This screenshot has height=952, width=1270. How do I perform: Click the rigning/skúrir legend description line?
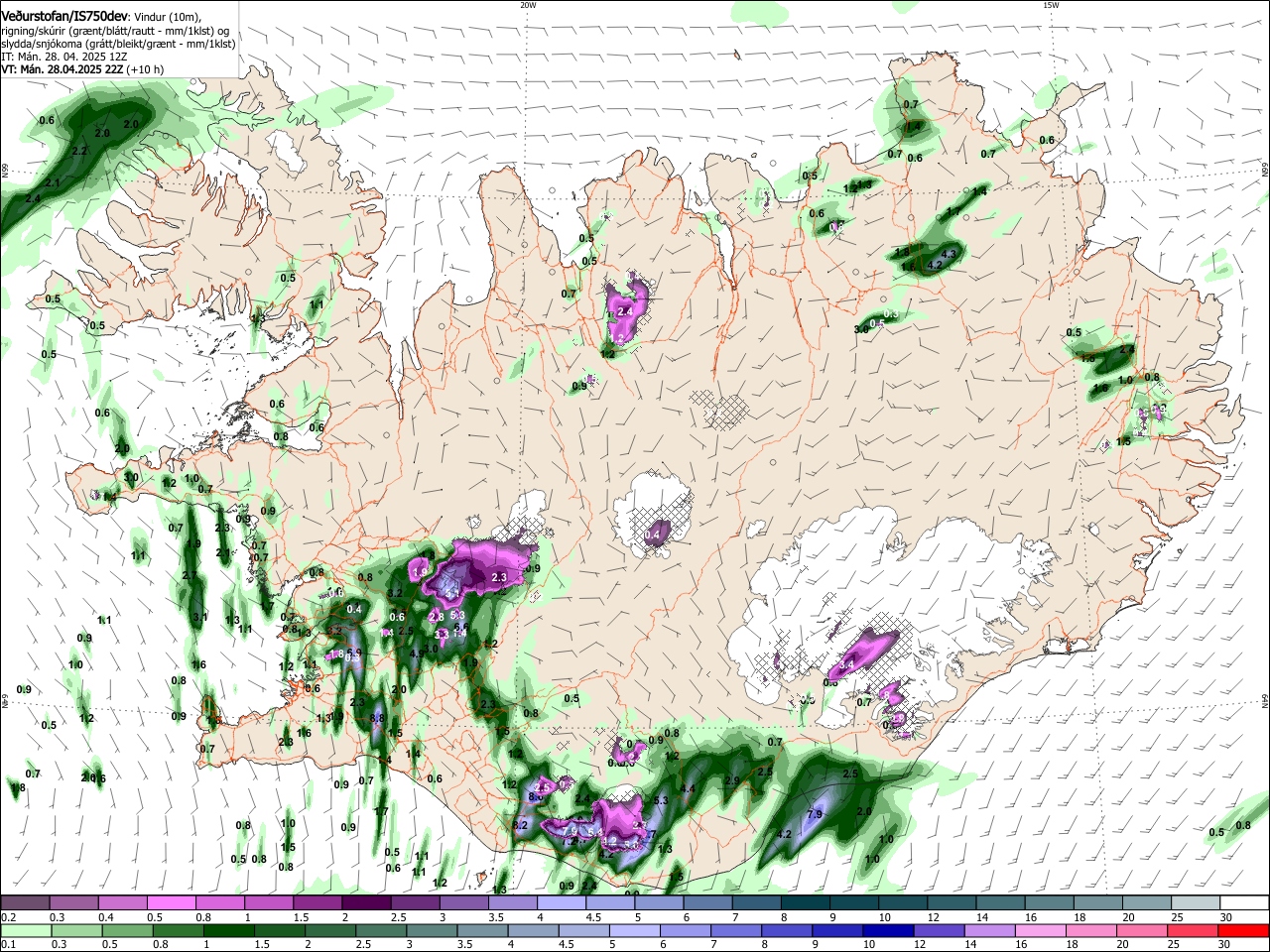tap(115, 30)
